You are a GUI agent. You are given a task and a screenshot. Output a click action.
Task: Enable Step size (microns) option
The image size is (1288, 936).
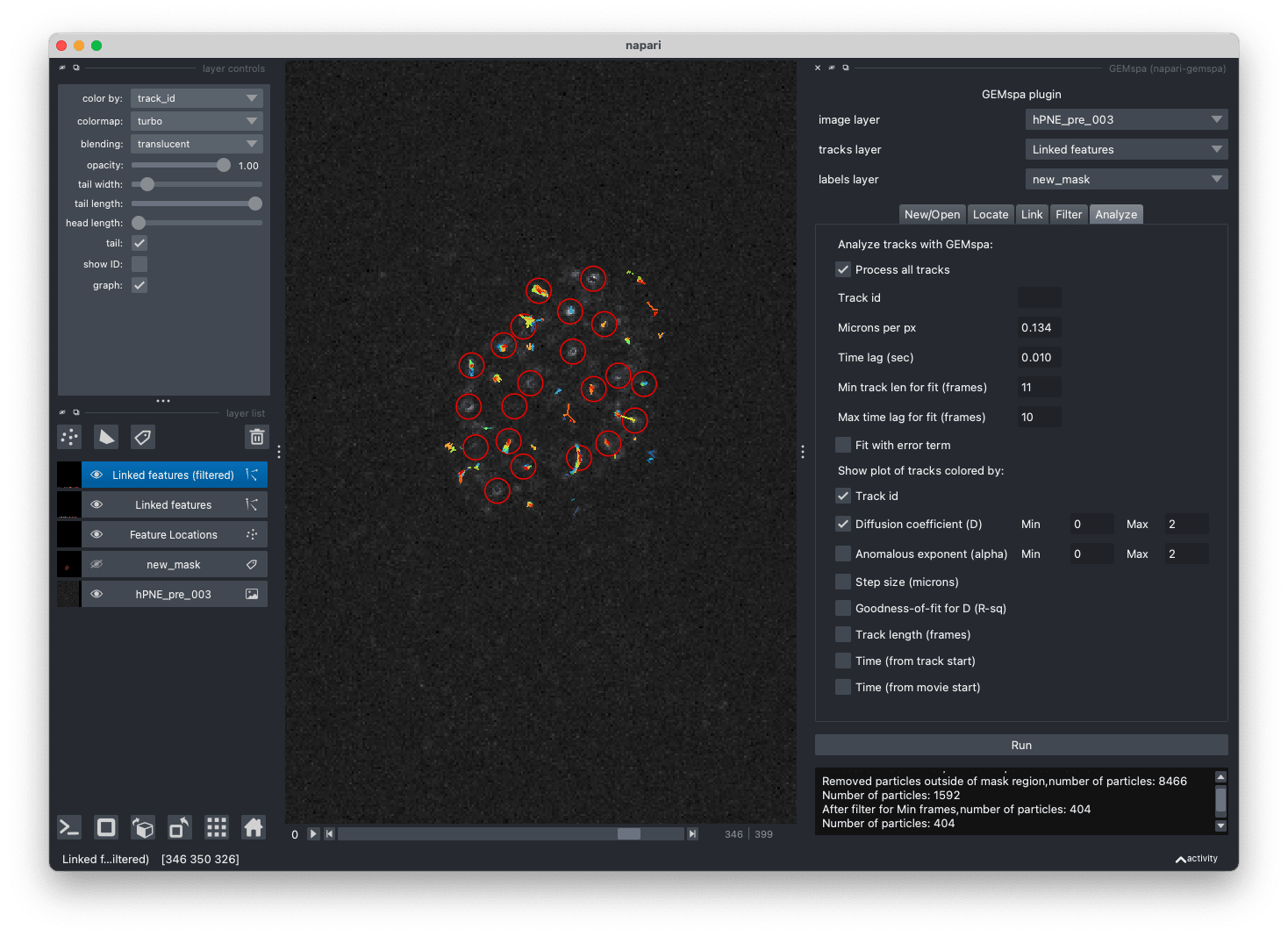[x=843, y=582]
